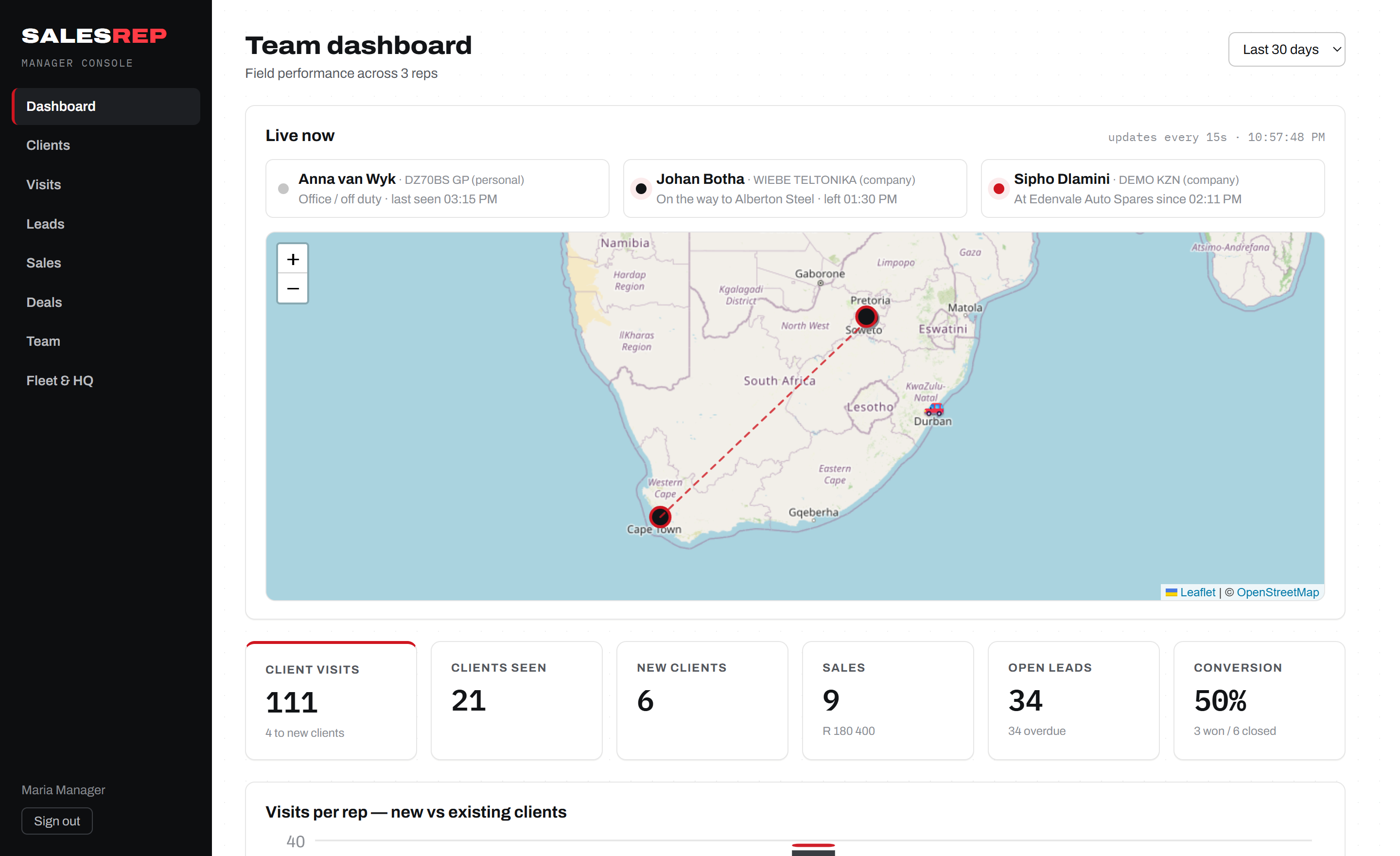
Task: Click the Gqeberha label on map
Action: click(813, 513)
